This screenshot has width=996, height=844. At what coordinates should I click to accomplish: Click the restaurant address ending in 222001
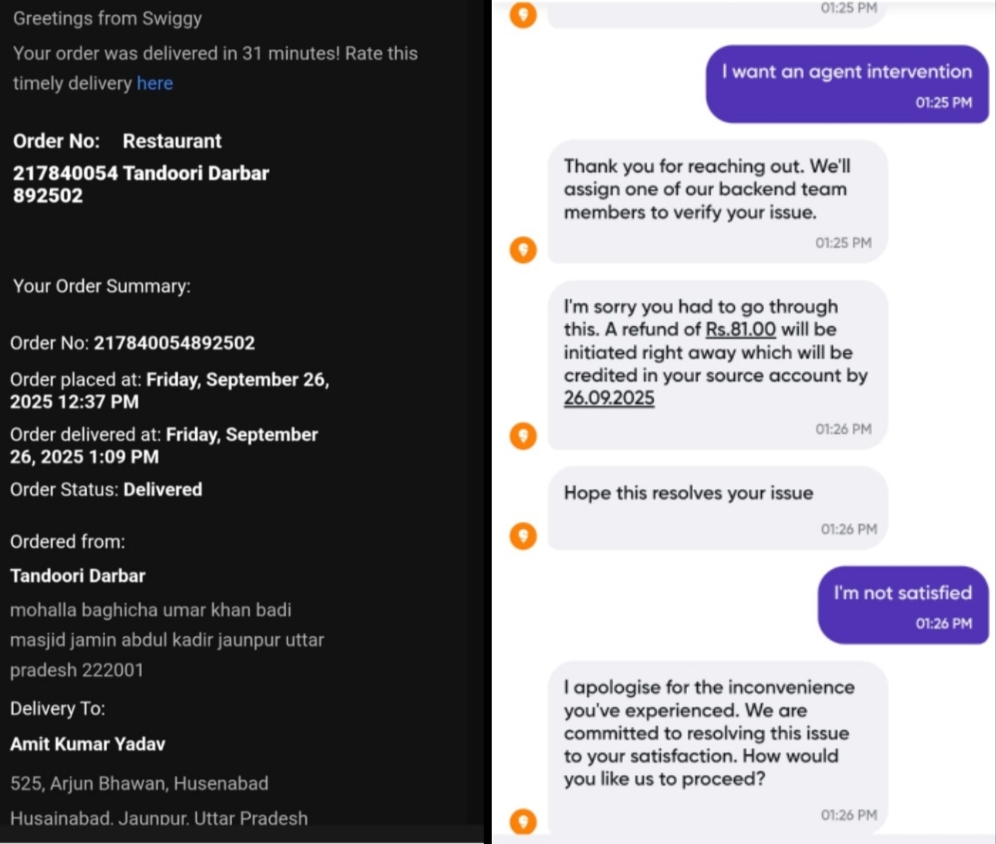(166, 640)
